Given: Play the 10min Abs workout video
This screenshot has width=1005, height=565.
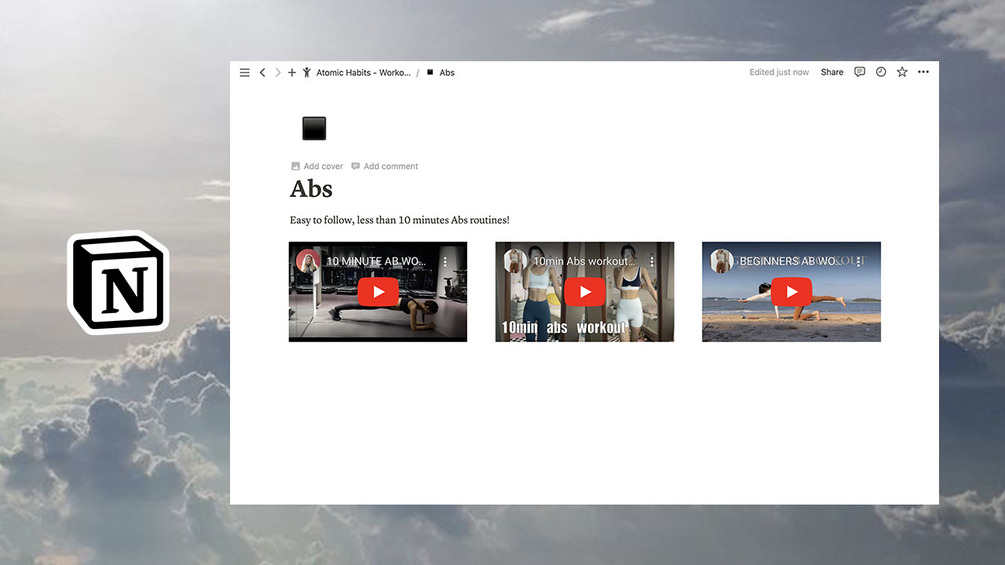Looking at the screenshot, I should 585,292.
